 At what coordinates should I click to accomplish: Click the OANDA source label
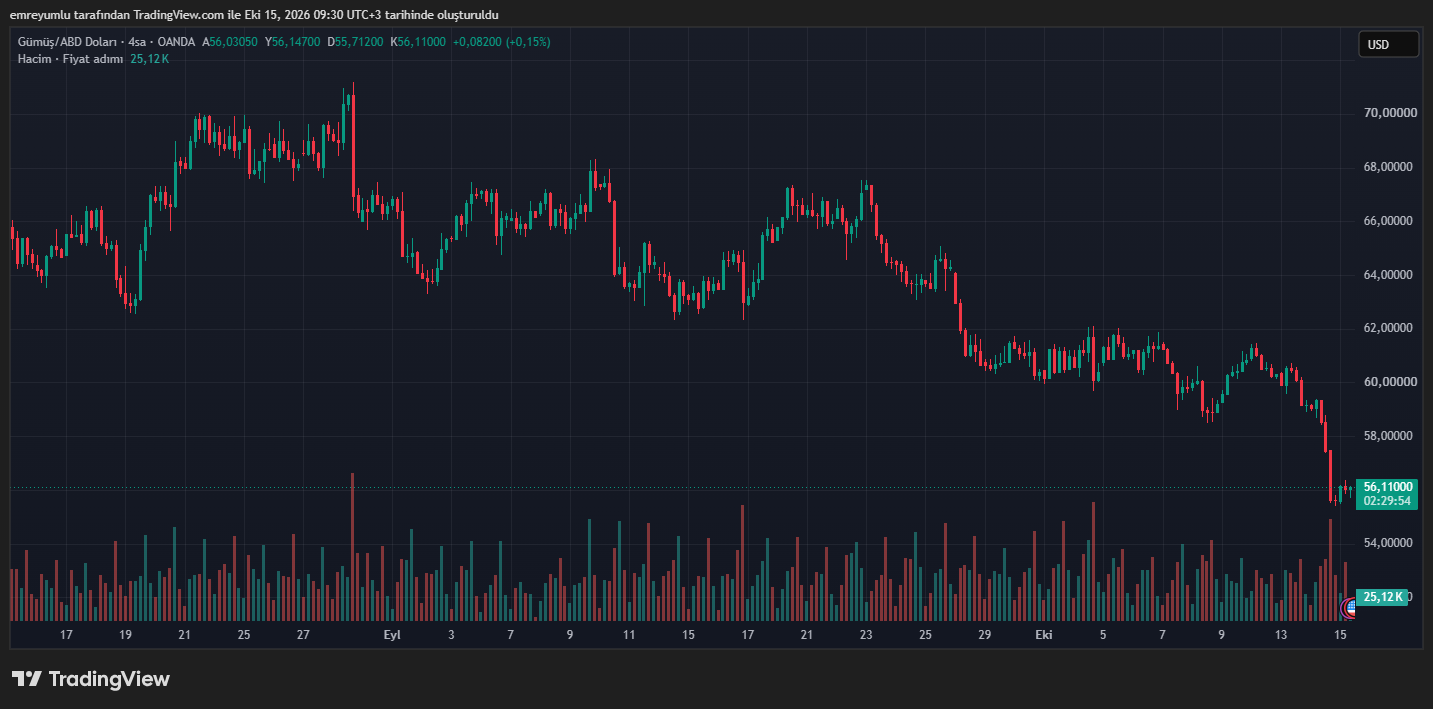pyautogui.click(x=176, y=42)
